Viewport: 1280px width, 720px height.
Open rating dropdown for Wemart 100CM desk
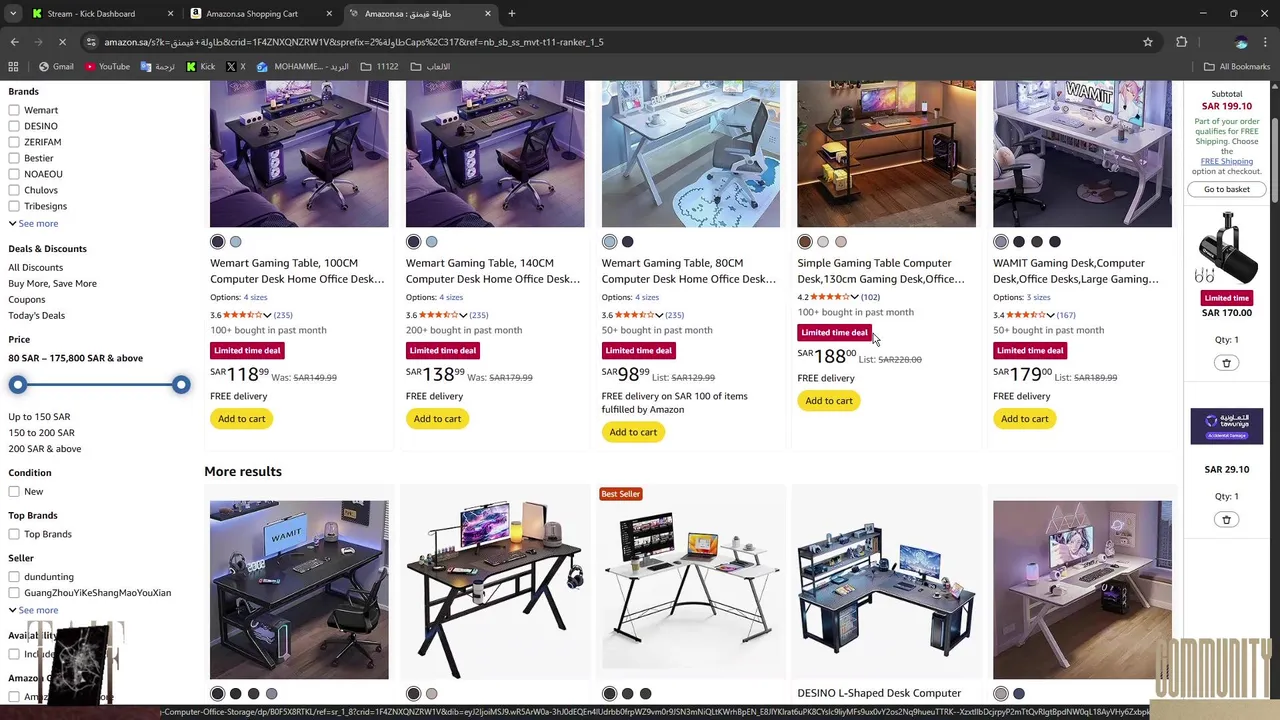[x=267, y=315]
